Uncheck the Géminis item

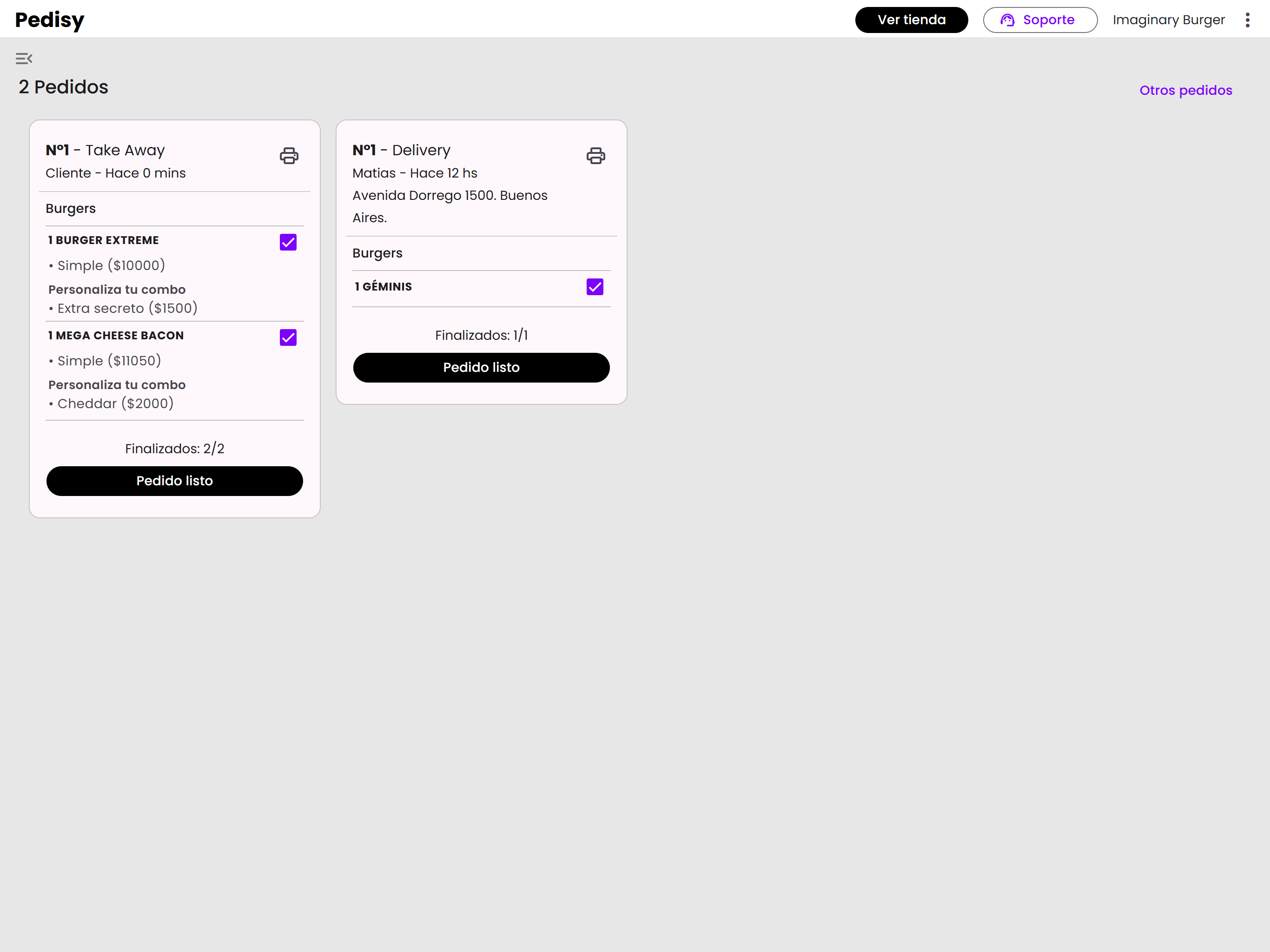pos(595,286)
